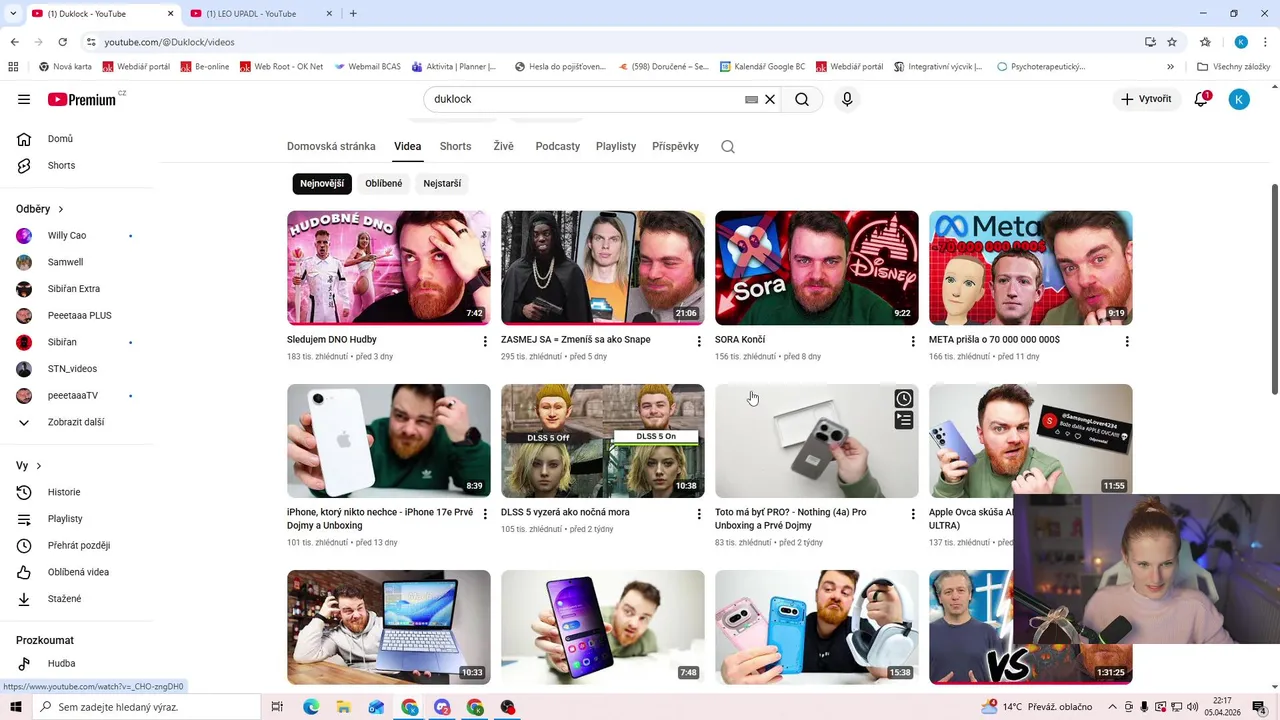Open a new browser tab
The height and width of the screenshot is (720, 1280).
[353, 14]
